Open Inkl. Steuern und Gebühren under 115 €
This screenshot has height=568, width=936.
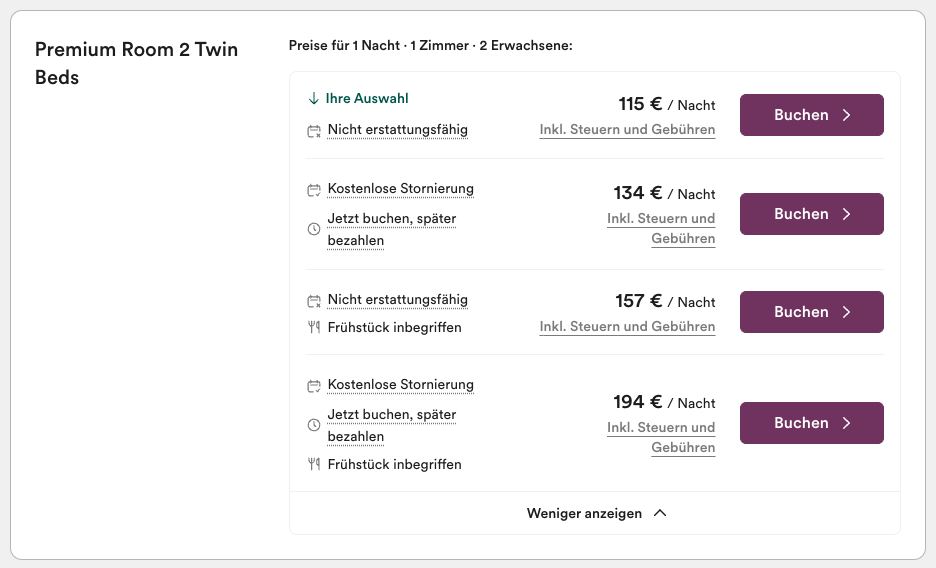(x=627, y=129)
